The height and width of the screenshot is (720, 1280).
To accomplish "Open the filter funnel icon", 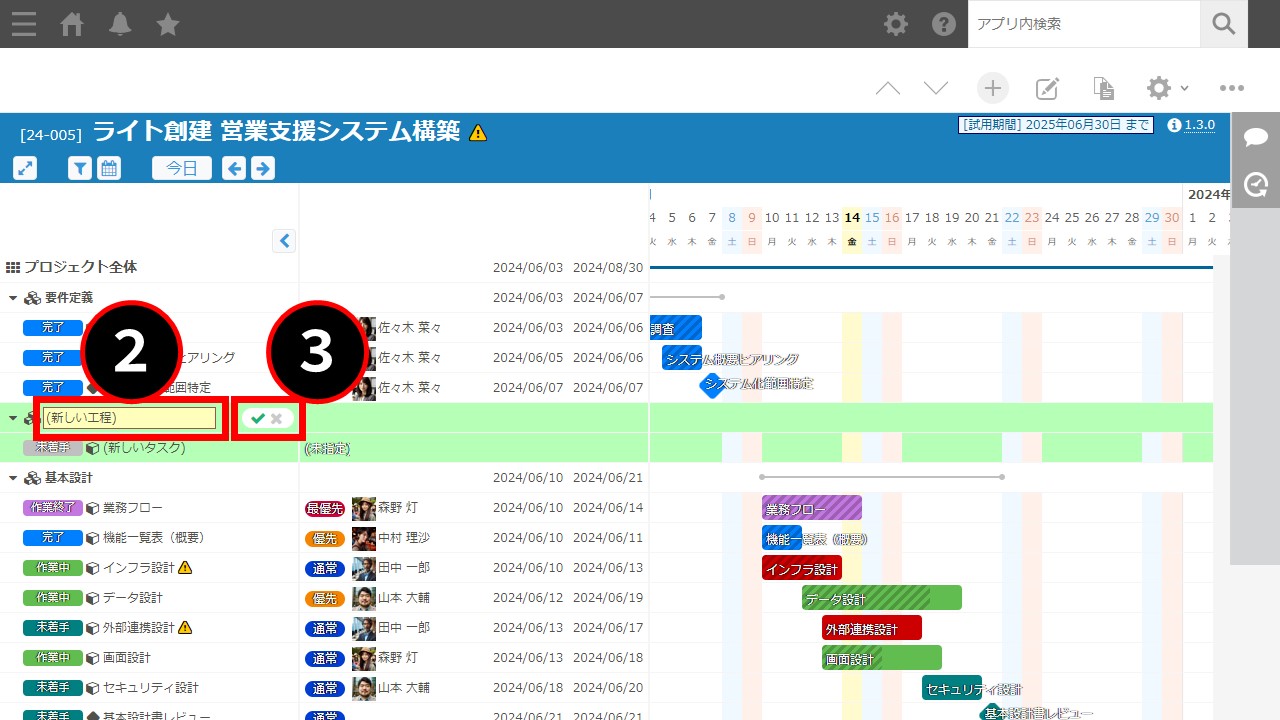I will [80, 168].
